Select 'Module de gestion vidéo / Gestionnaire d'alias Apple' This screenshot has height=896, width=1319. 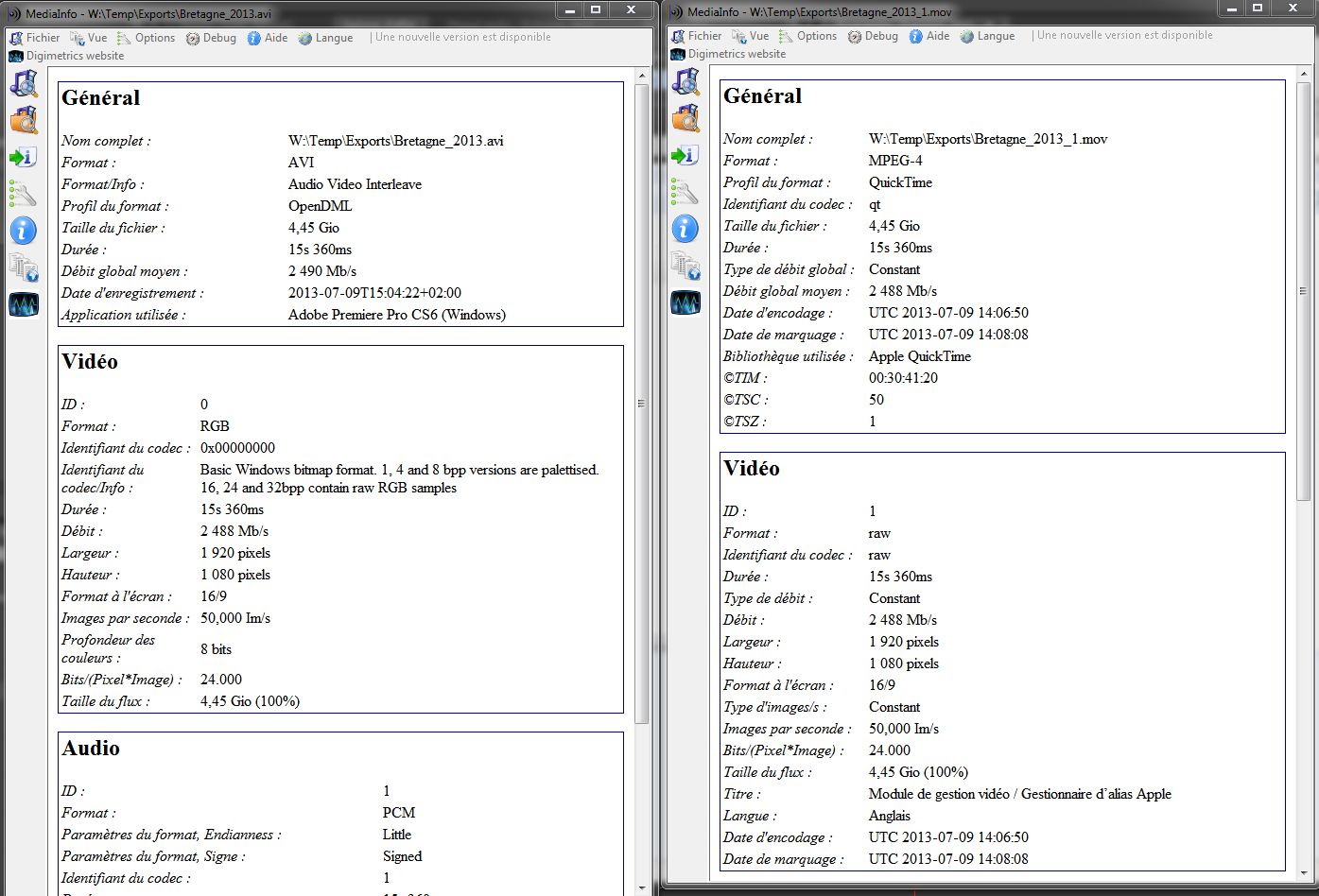pyautogui.click(x=1020, y=794)
